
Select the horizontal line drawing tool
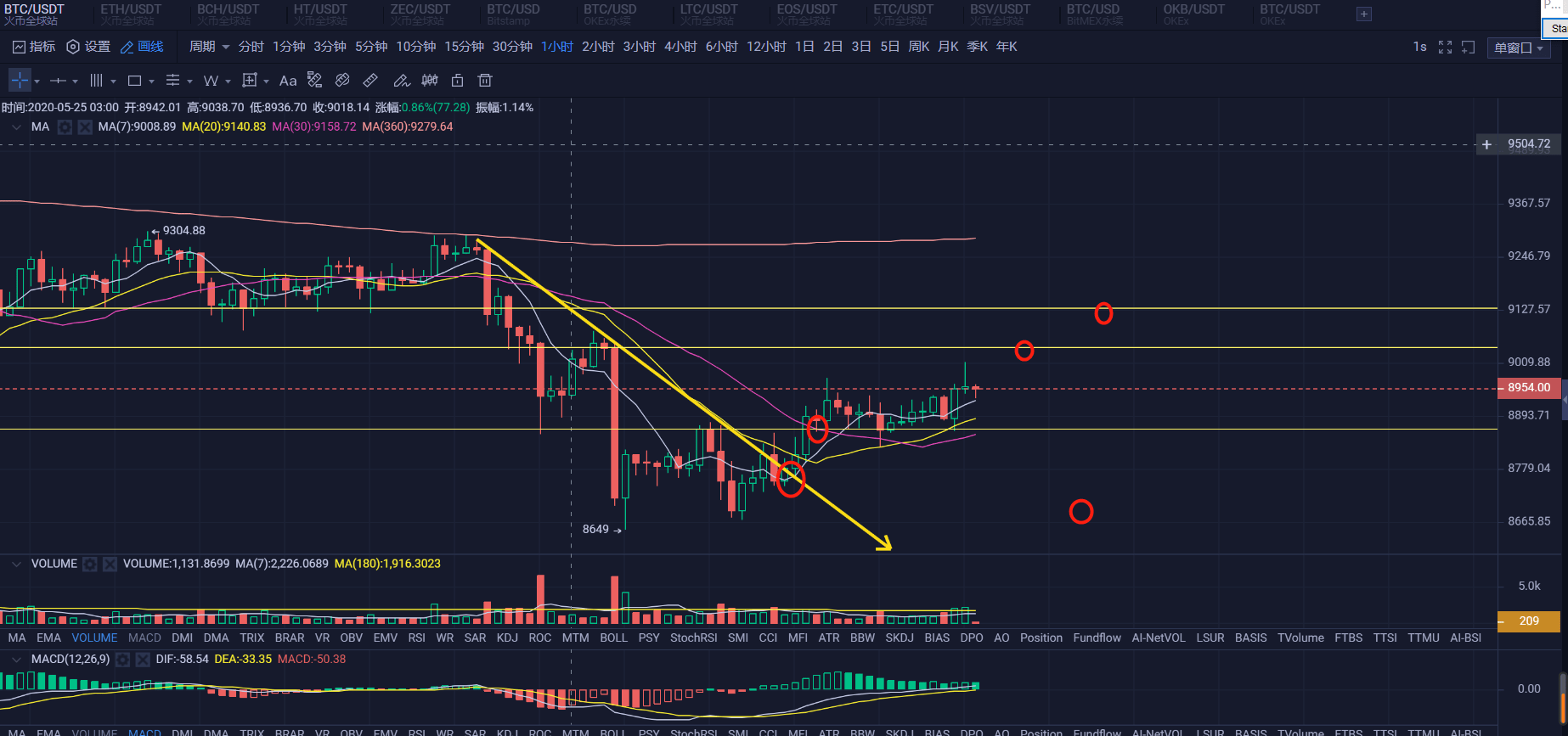58,81
